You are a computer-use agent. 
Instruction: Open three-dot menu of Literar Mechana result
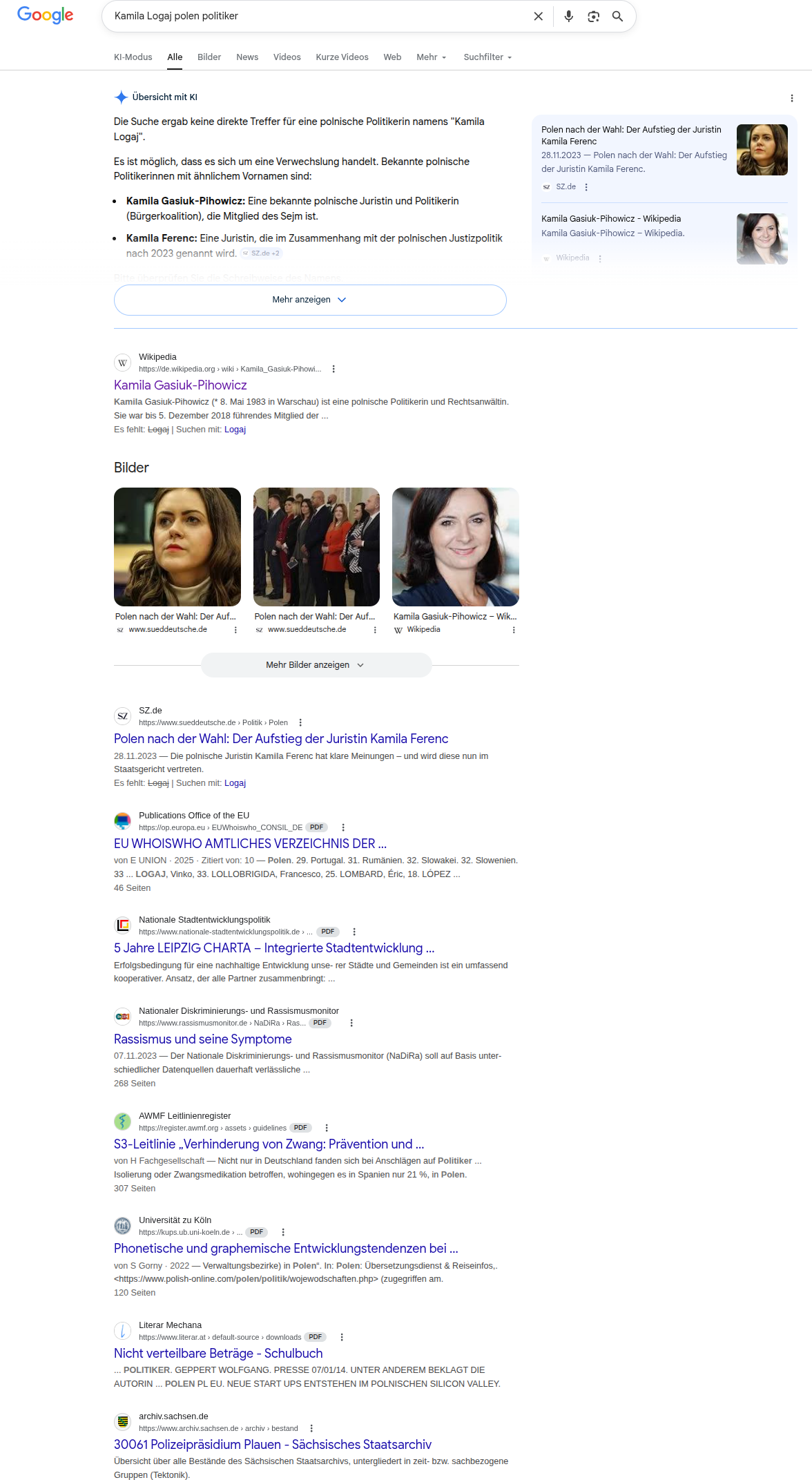342,1337
